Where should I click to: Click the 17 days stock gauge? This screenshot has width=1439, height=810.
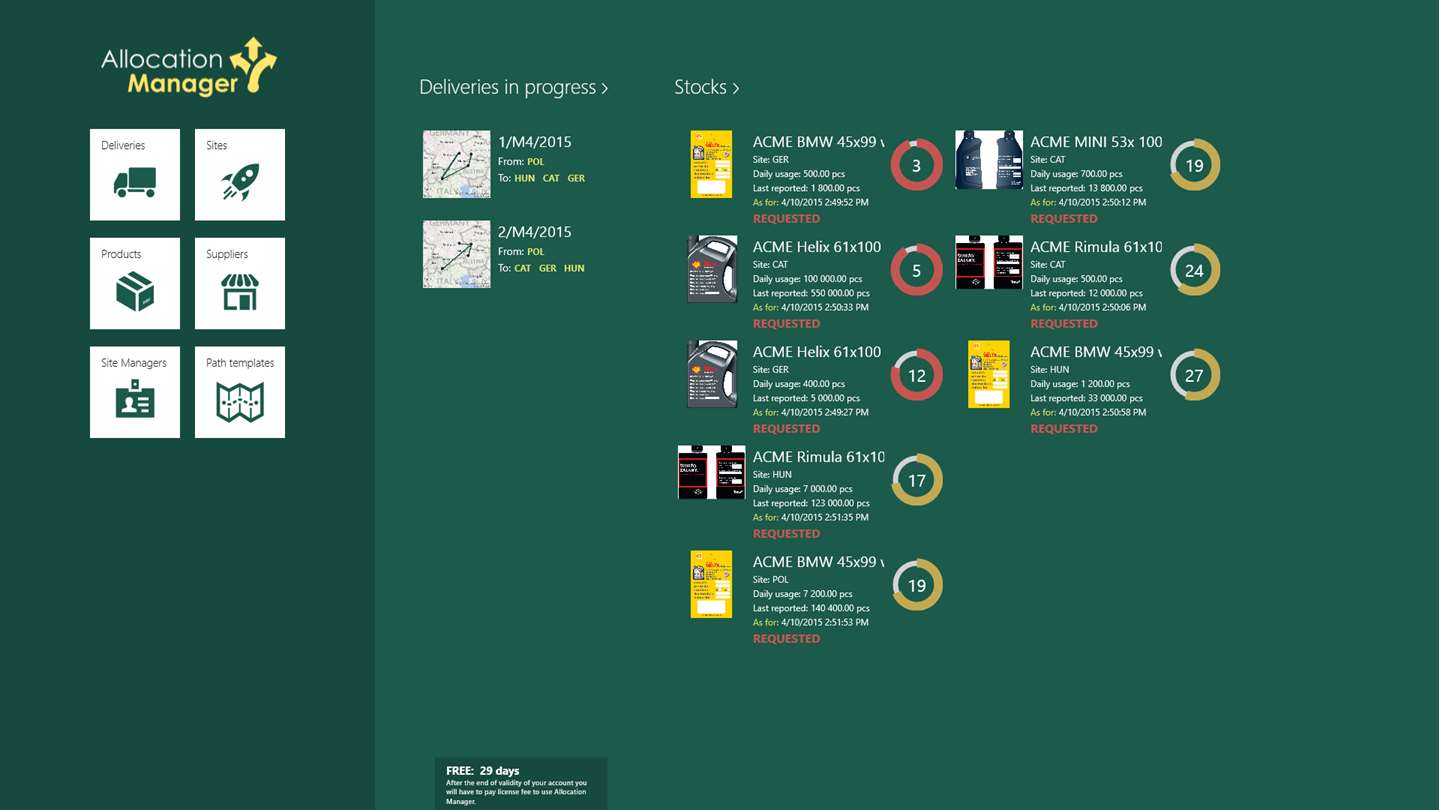click(917, 480)
